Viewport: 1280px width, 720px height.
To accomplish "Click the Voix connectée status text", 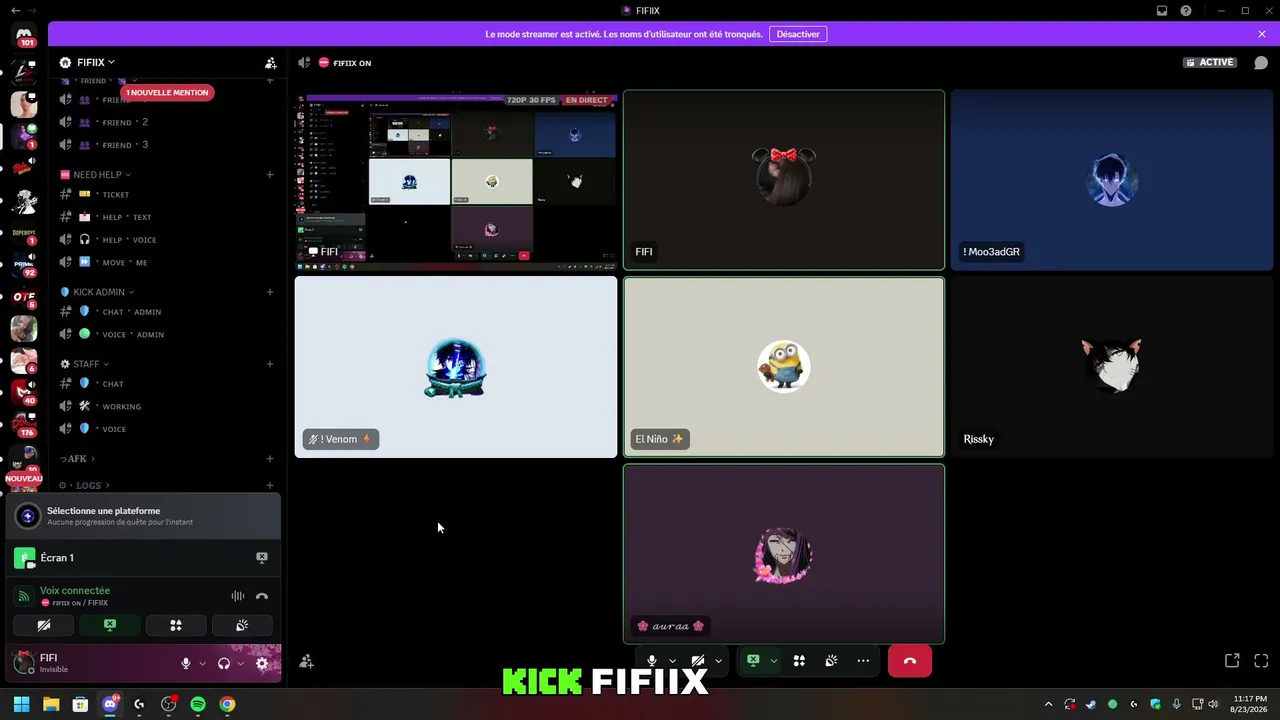I will 75,591.
